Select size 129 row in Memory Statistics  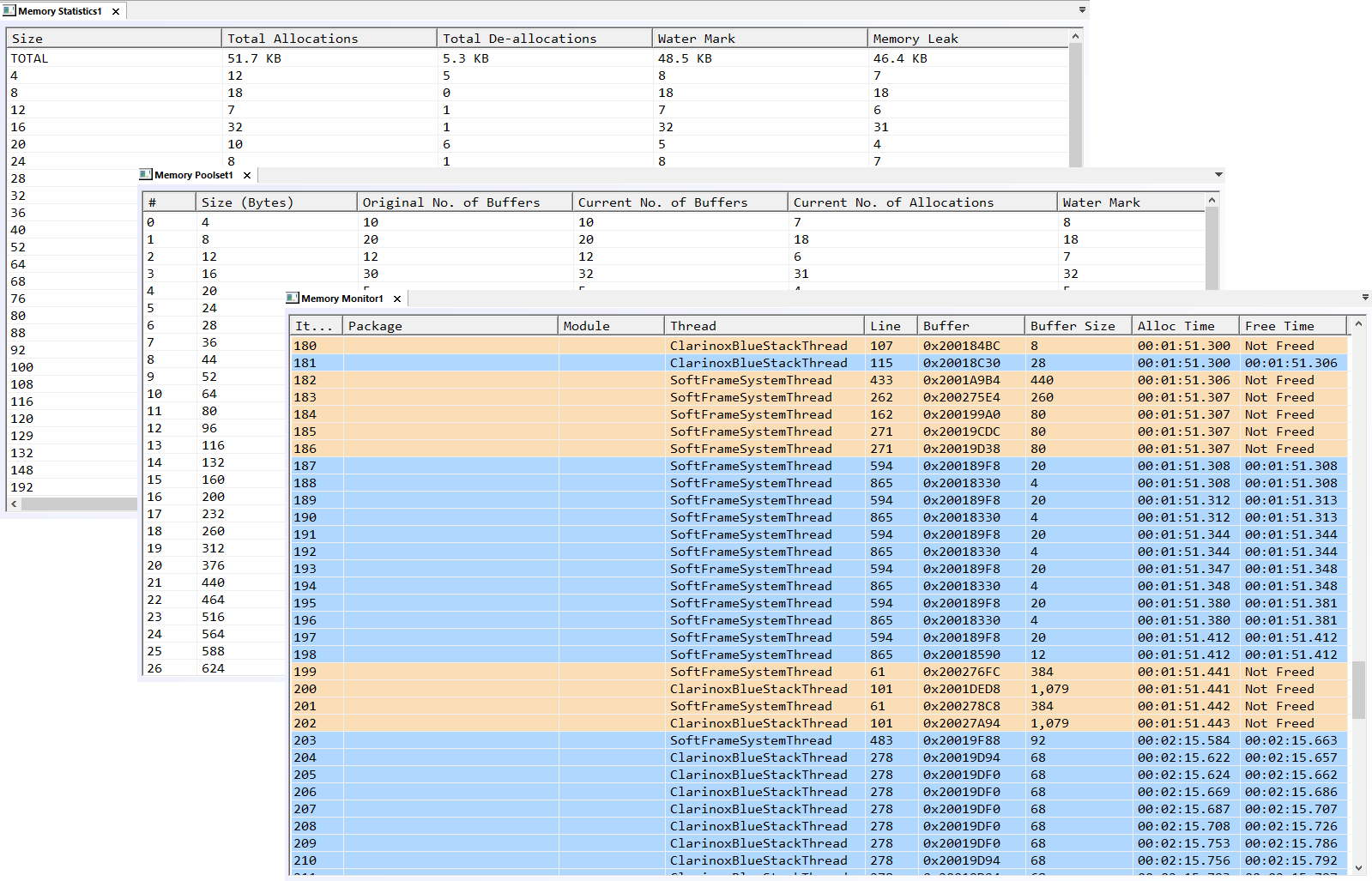click(72, 436)
